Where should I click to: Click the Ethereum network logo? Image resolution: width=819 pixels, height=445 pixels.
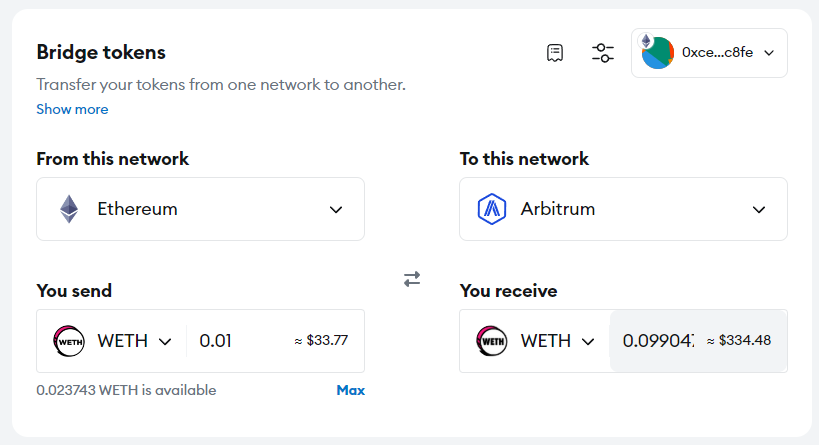point(69,209)
